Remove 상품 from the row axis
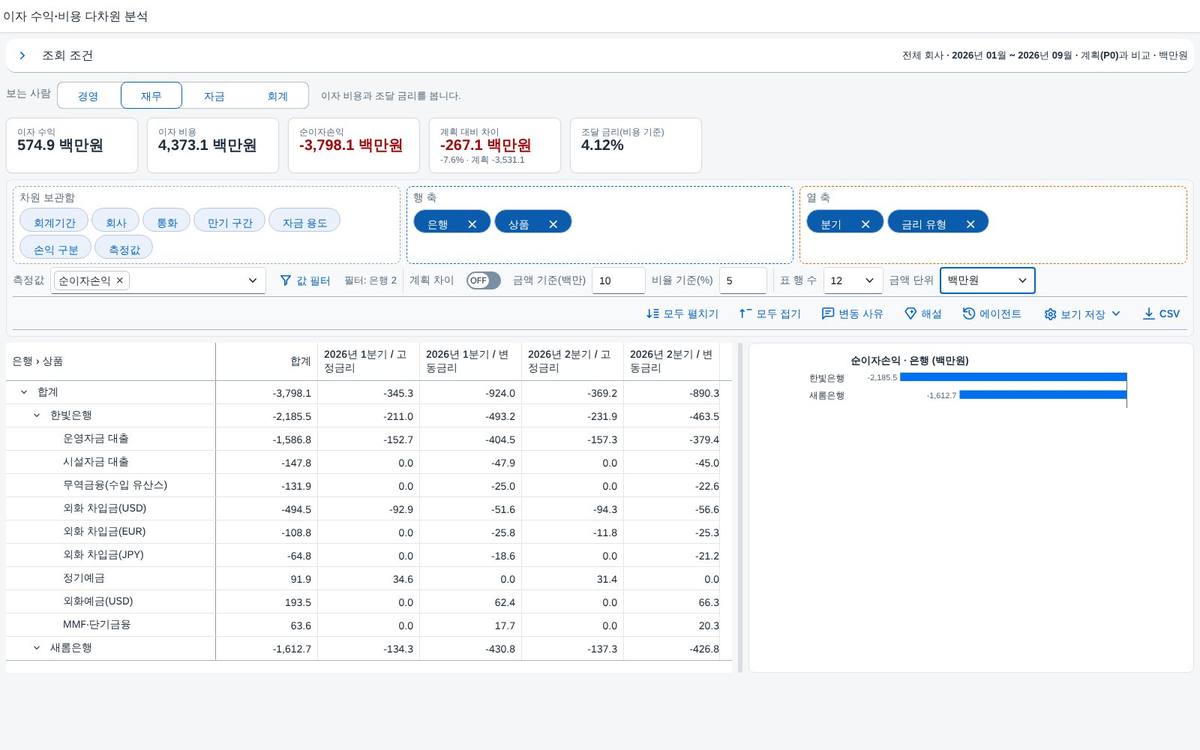The image size is (1200, 750). pyautogui.click(x=553, y=224)
